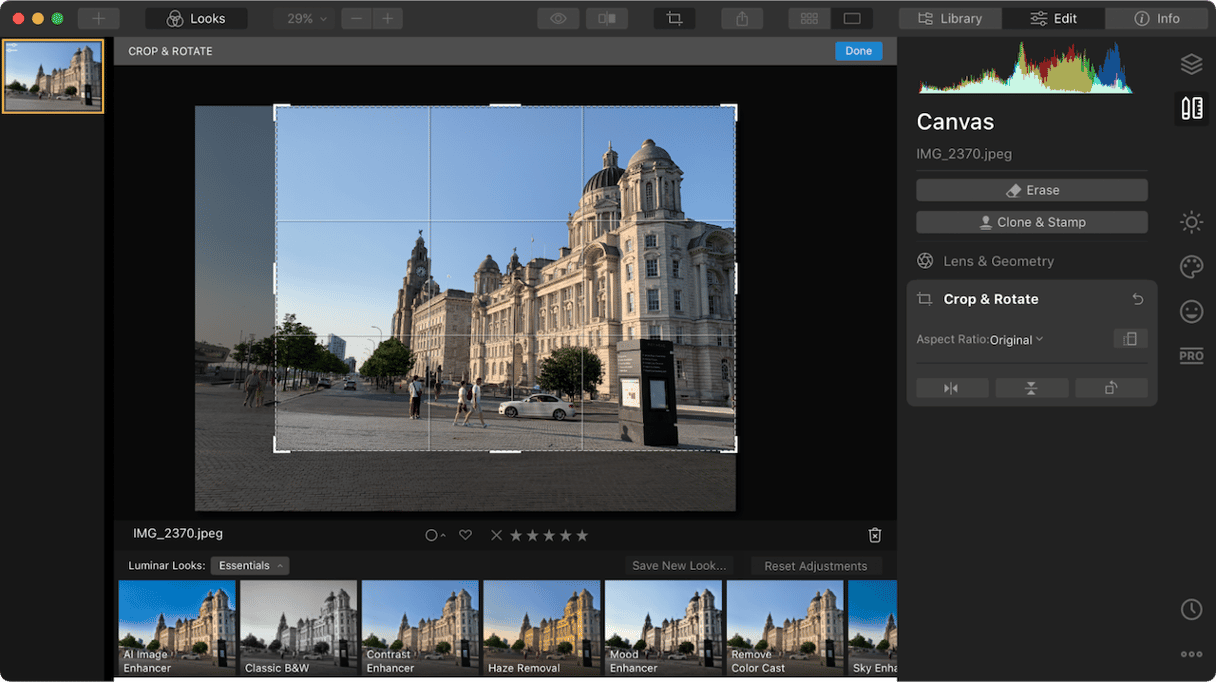Select the Canvas tools icon
The width and height of the screenshot is (1216, 682).
(1190, 108)
